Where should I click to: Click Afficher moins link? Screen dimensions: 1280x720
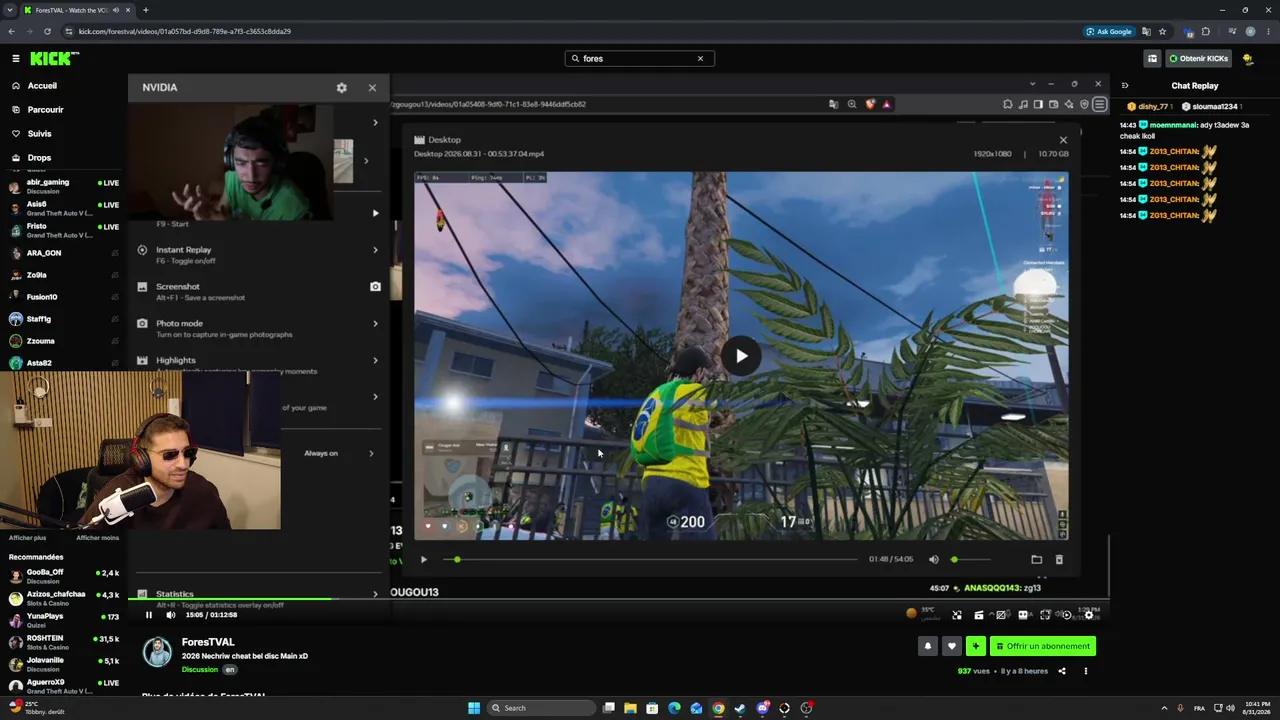pos(98,538)
